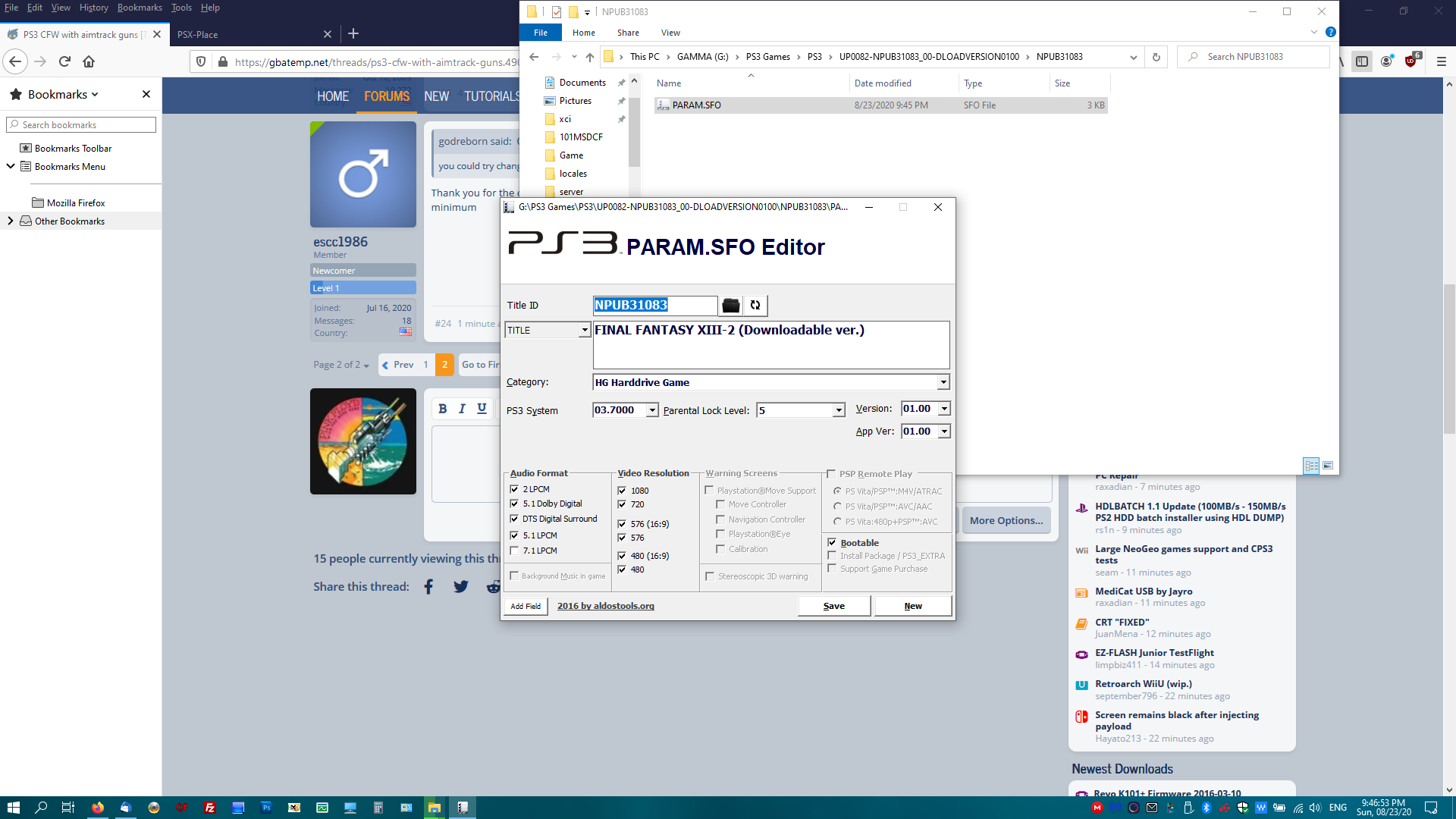Screen dimensions: 1456x819
Task: Click New button in PARAM.SFO Editor
Action: click(913, 606)
